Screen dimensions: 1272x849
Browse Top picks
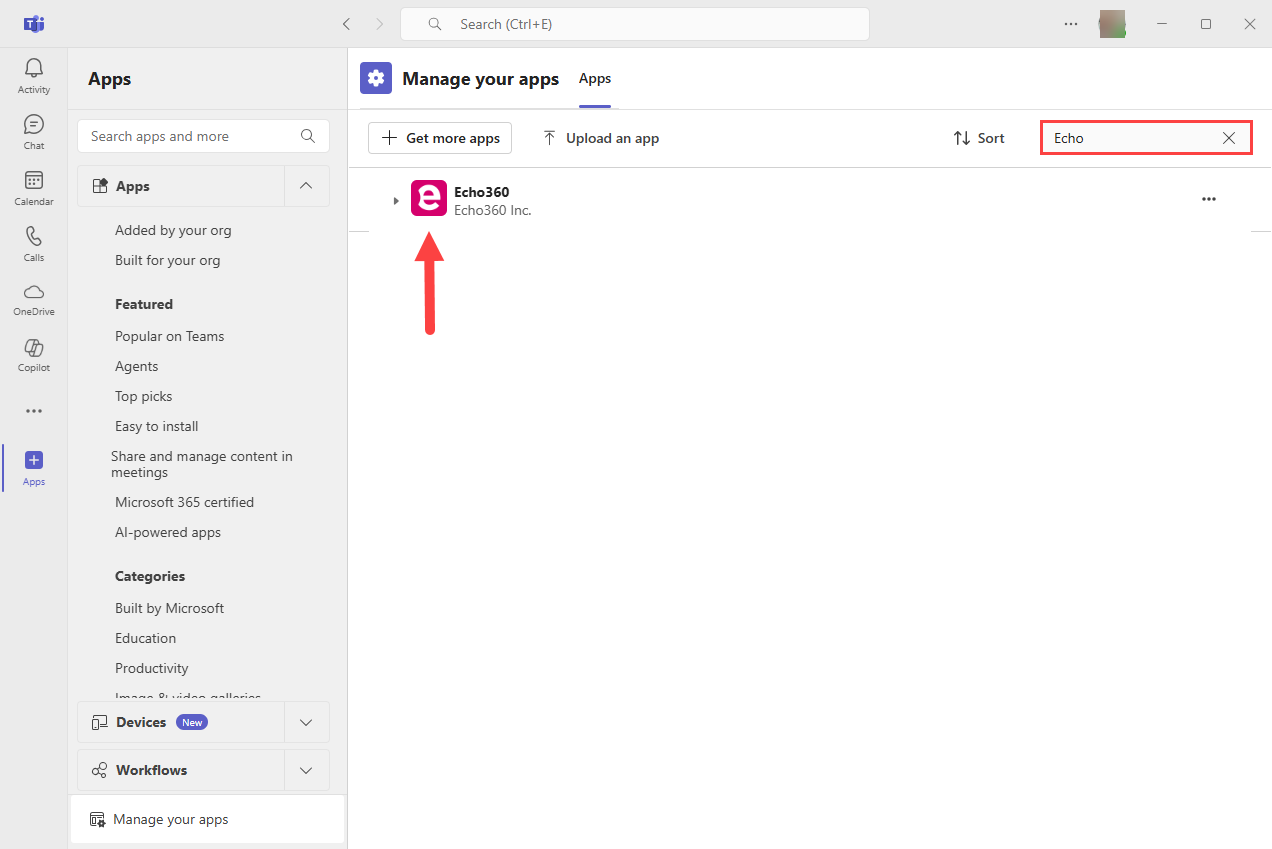(x=144, y=396)
